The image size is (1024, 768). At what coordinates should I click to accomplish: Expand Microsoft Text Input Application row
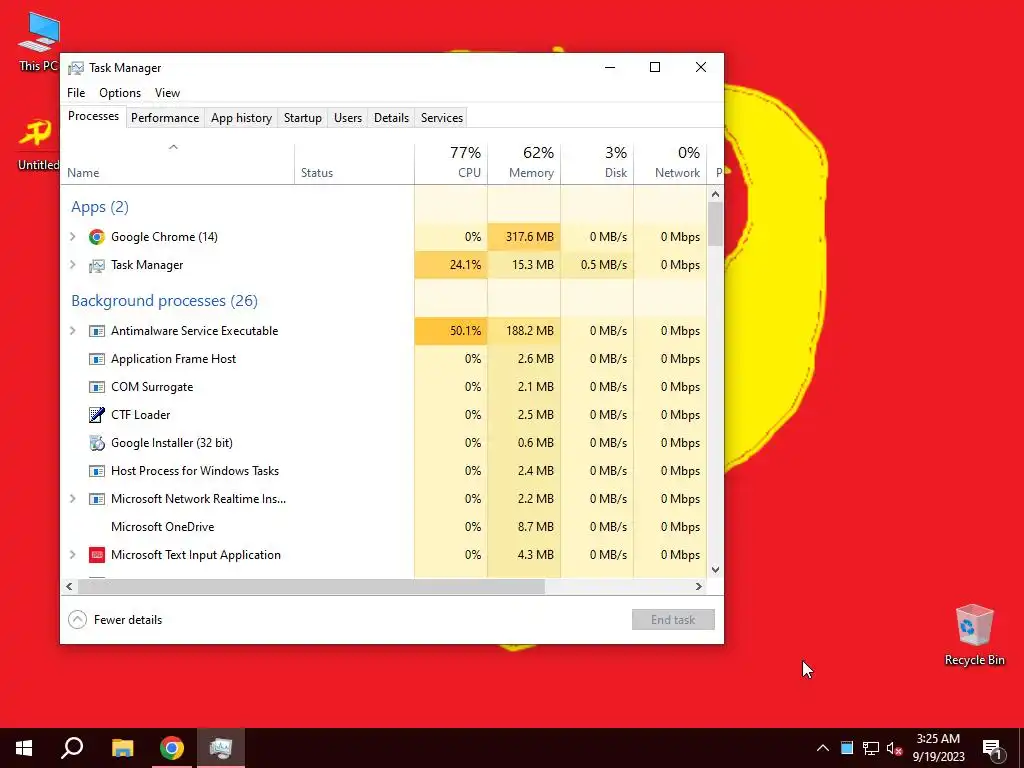pos(72,555)
